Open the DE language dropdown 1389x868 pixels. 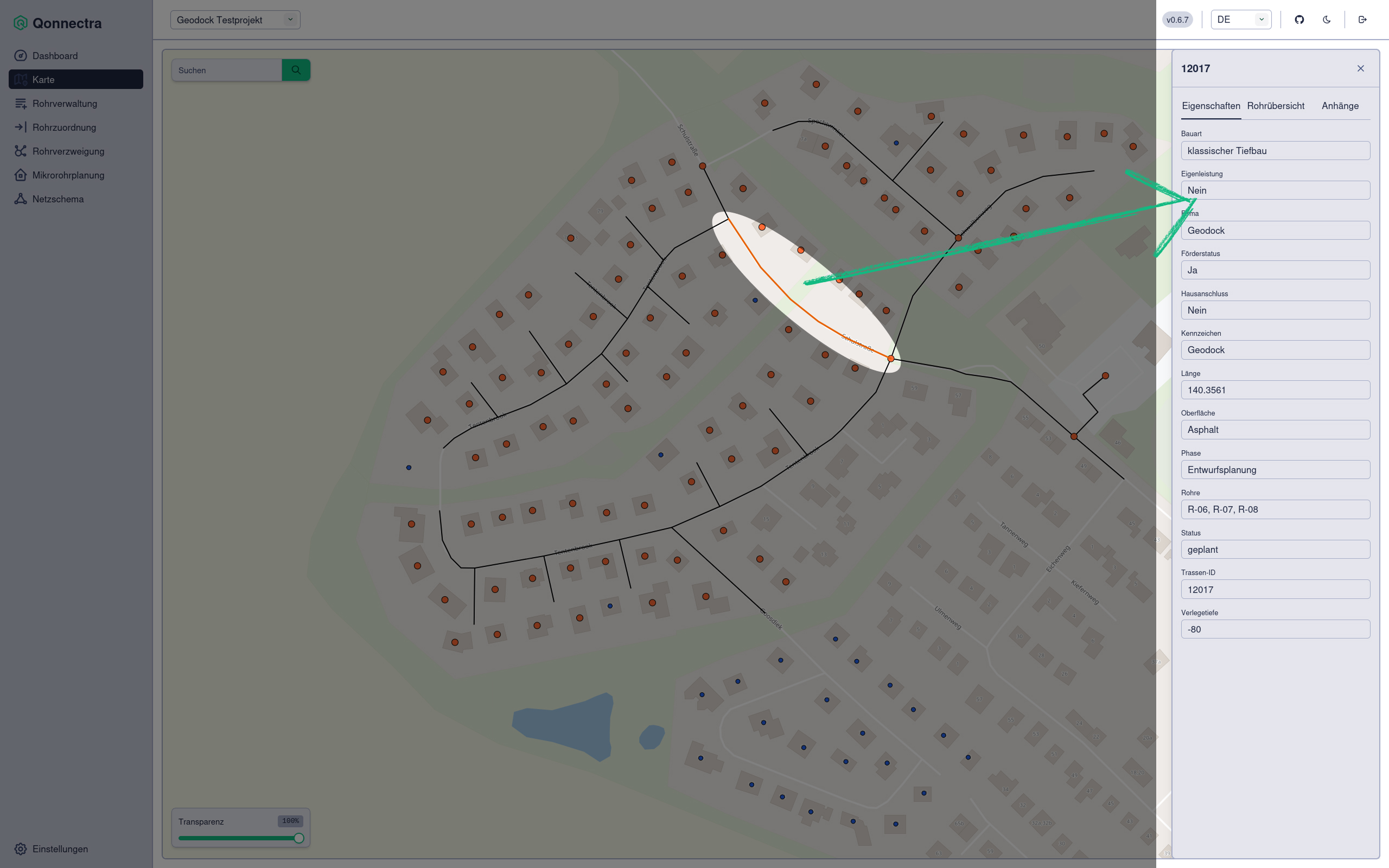1240,20
